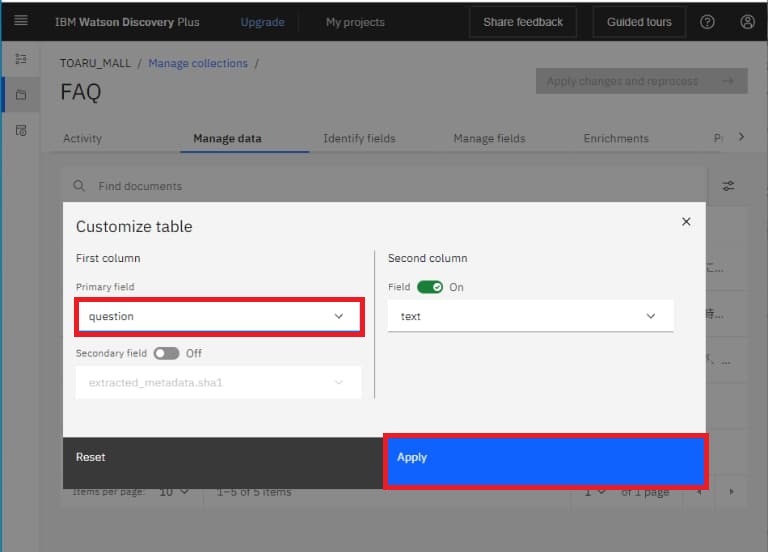
Task: Click the help question mark icon
Action: pyautogui.click(x=707, y=21)
